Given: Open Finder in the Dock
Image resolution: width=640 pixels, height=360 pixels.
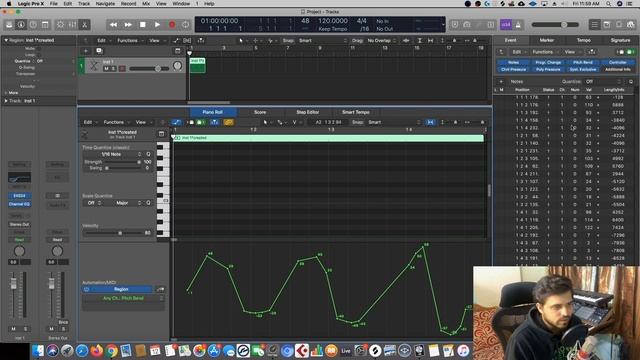Looking at the screenshot, I should coord(38,351).
